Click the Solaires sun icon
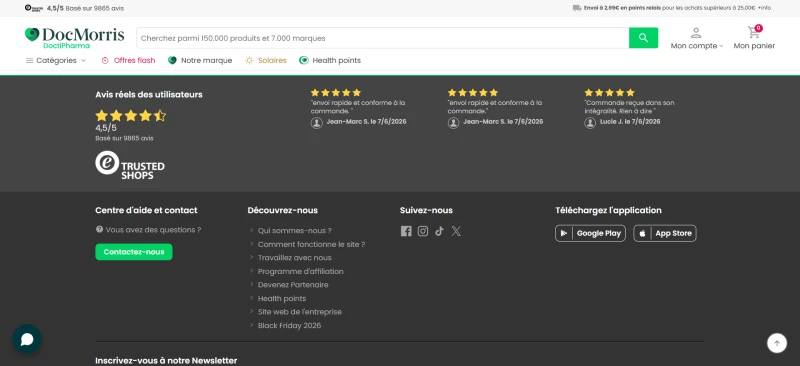This screenshot has height=366, width=800. pos(249,60)
